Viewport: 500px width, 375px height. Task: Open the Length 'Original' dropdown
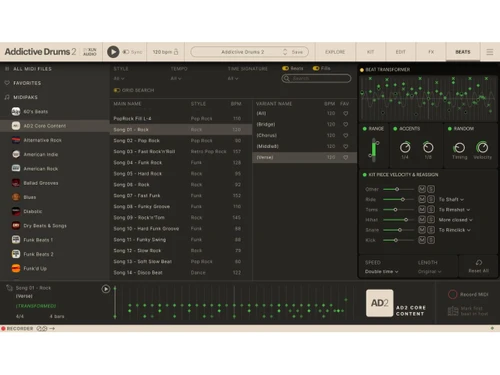tap(430, 272)
